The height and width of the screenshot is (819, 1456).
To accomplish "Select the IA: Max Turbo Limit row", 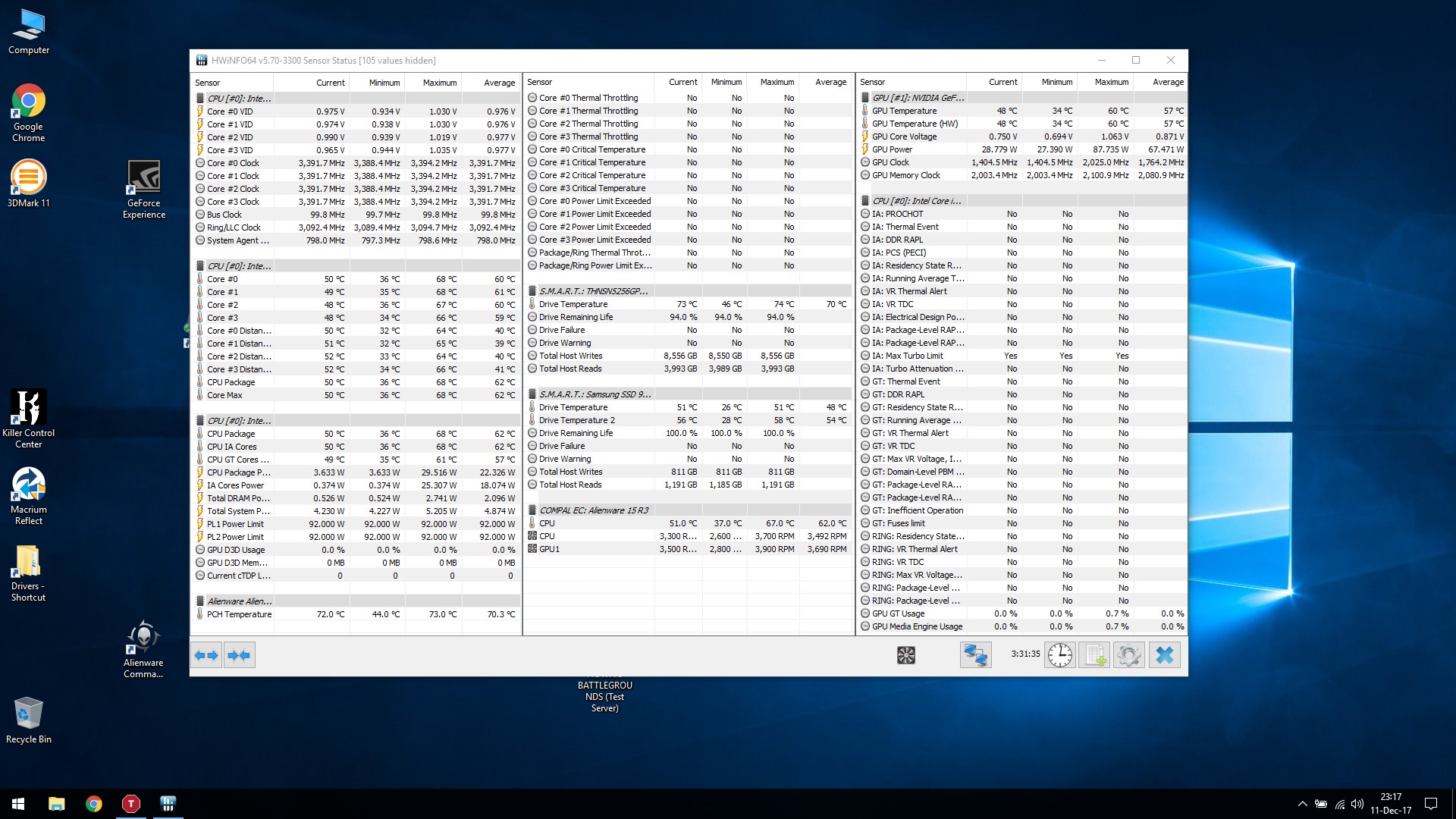I will point(1022,356).
